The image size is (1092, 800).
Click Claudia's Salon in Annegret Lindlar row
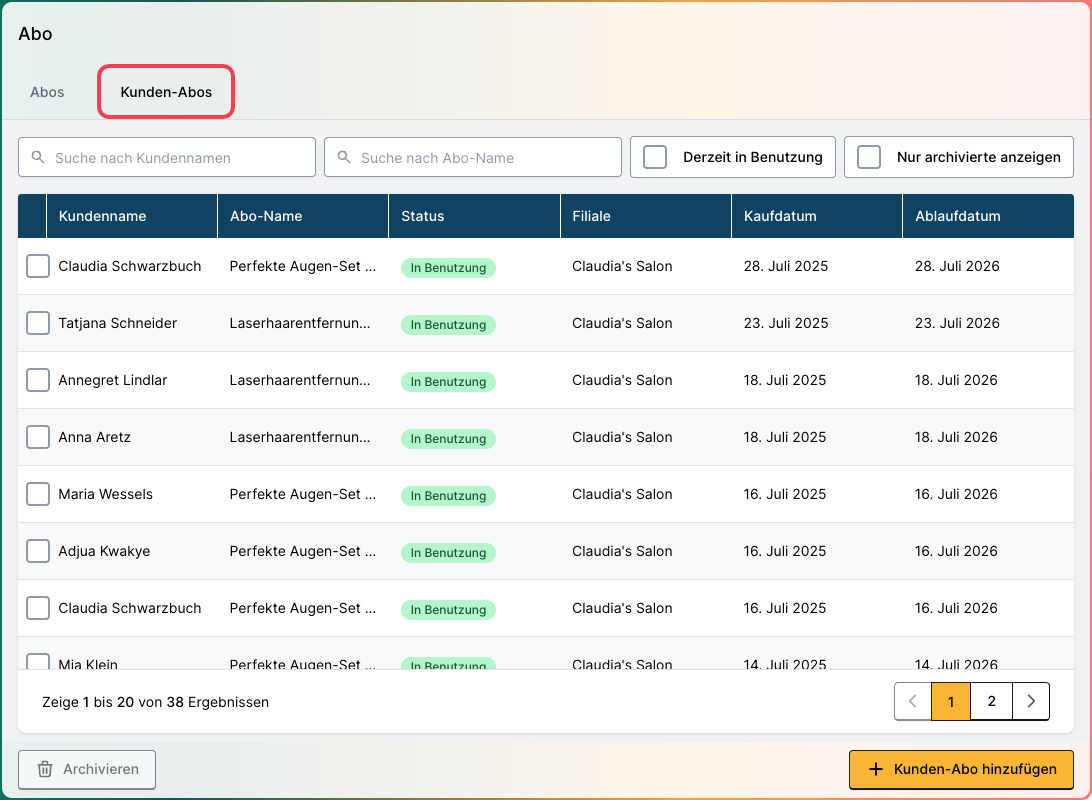pos(623,380)
